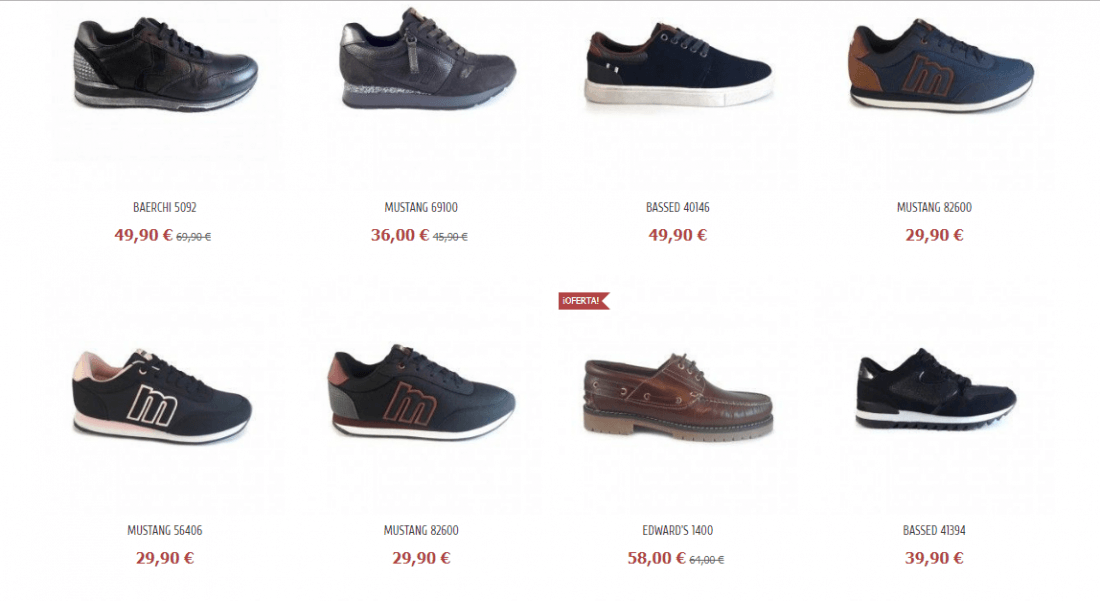View the dark Mustang 82600 sneaker photo
The width and height of the screenshot is (1100, 601).
(421, 392)
